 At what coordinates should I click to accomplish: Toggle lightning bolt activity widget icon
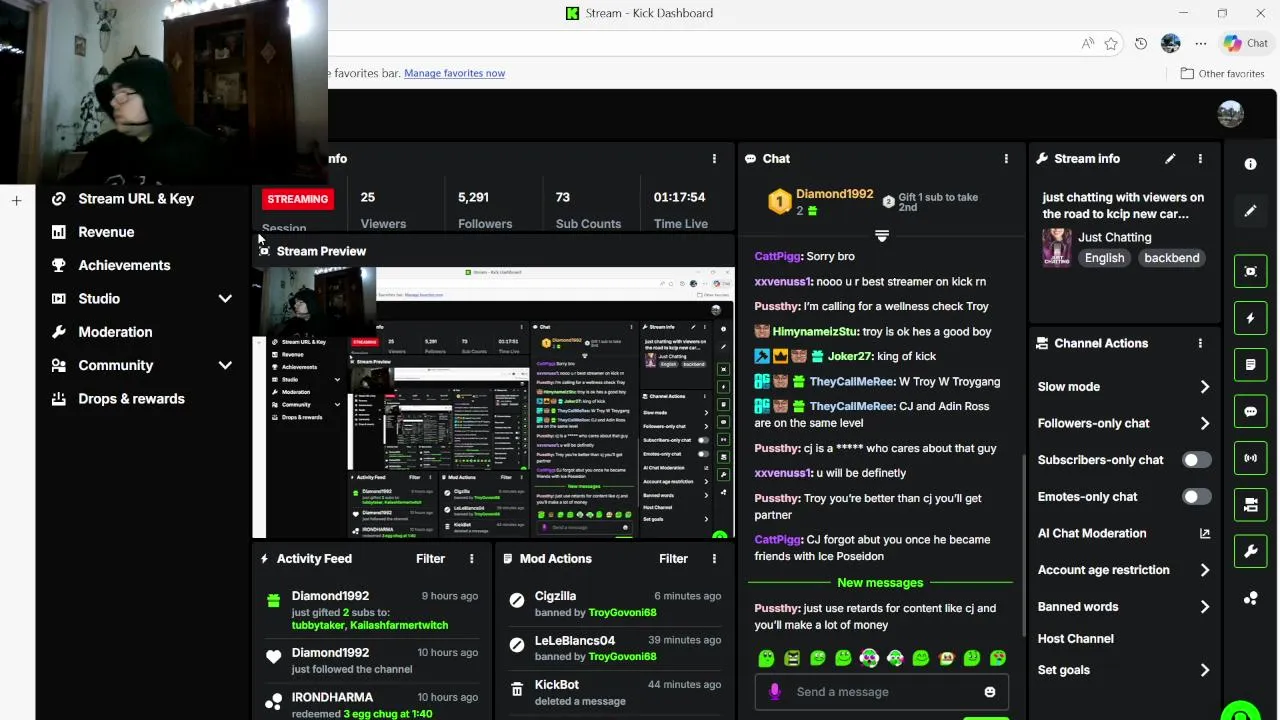pos(1250,318)
